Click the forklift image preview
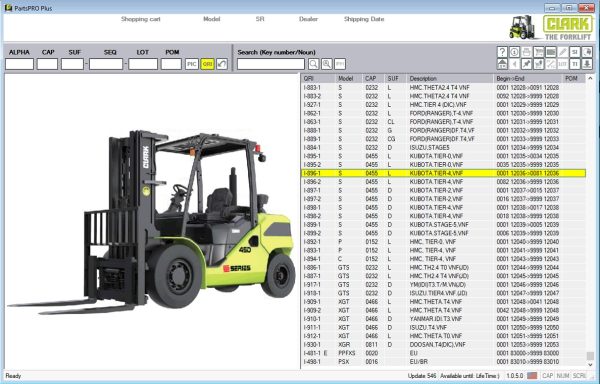This screenshot has width=600, height=384. (152, 222)
